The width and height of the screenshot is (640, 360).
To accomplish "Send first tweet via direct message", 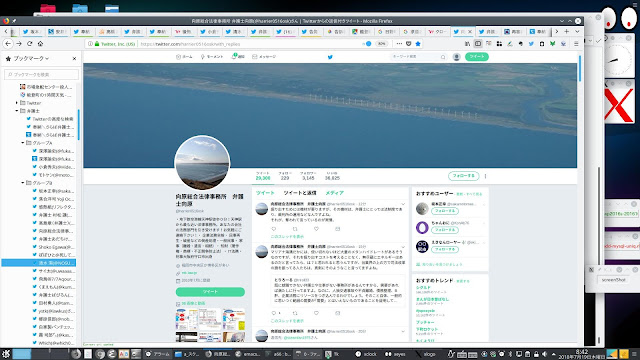I will (x=338, y=229).
